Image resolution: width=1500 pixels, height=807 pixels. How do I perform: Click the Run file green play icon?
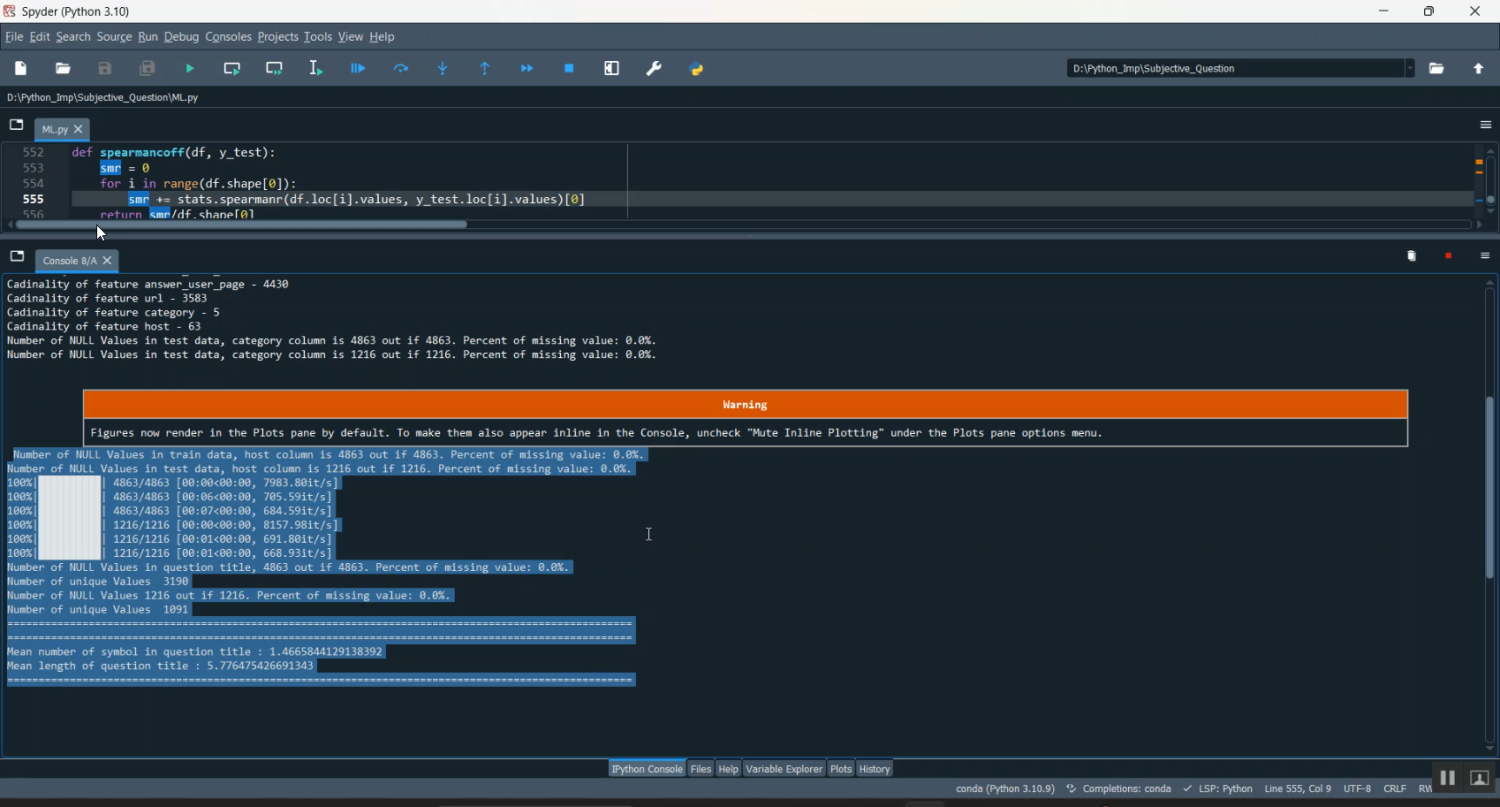pyautogui.click(x=190, y=69)
